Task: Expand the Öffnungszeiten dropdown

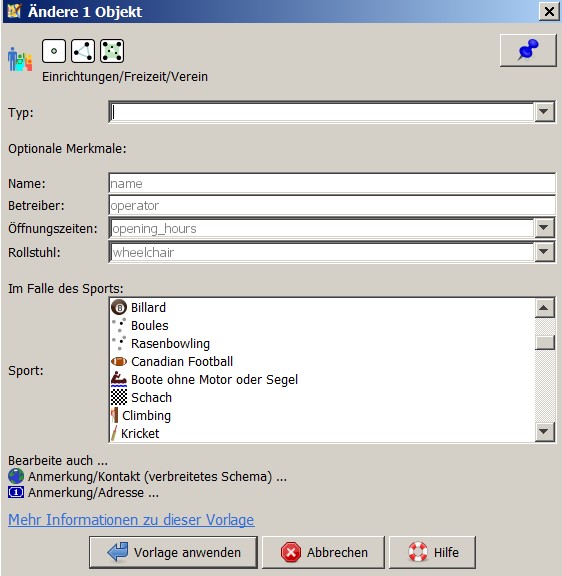Action: tap(544, 228)
